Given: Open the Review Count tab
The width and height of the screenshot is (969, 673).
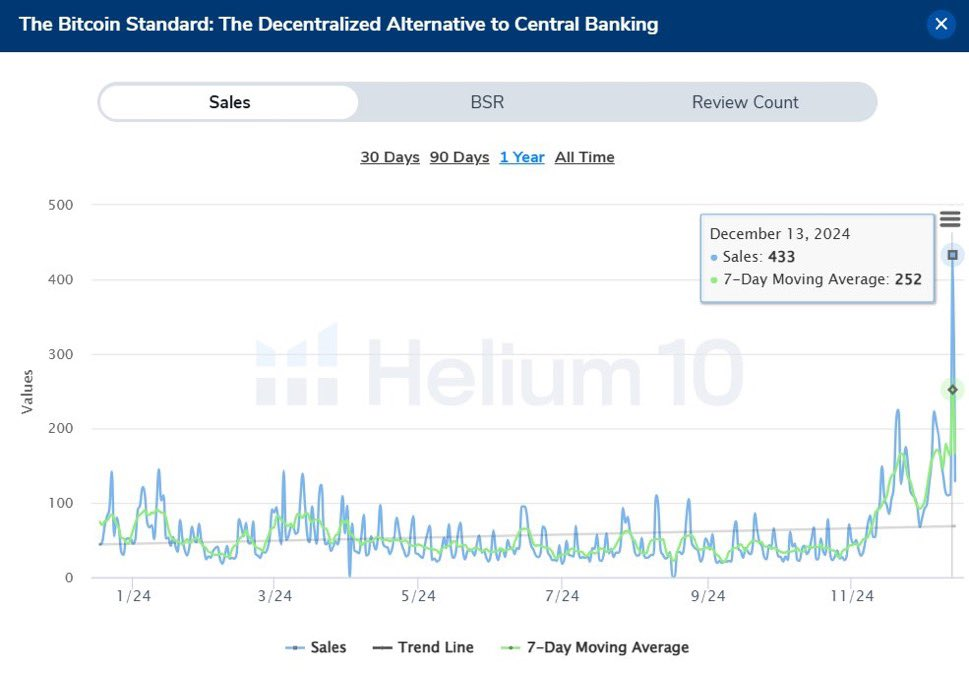Looking at the screenshot, I should 745,102.
